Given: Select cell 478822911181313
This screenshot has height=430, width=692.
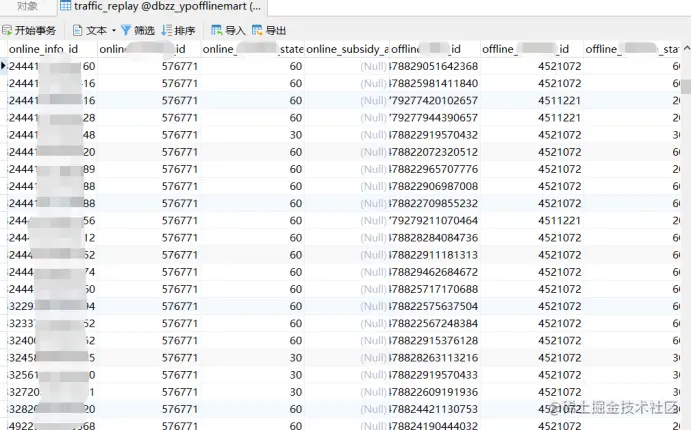Looking at the screenshot, I should tap(434, 255).
